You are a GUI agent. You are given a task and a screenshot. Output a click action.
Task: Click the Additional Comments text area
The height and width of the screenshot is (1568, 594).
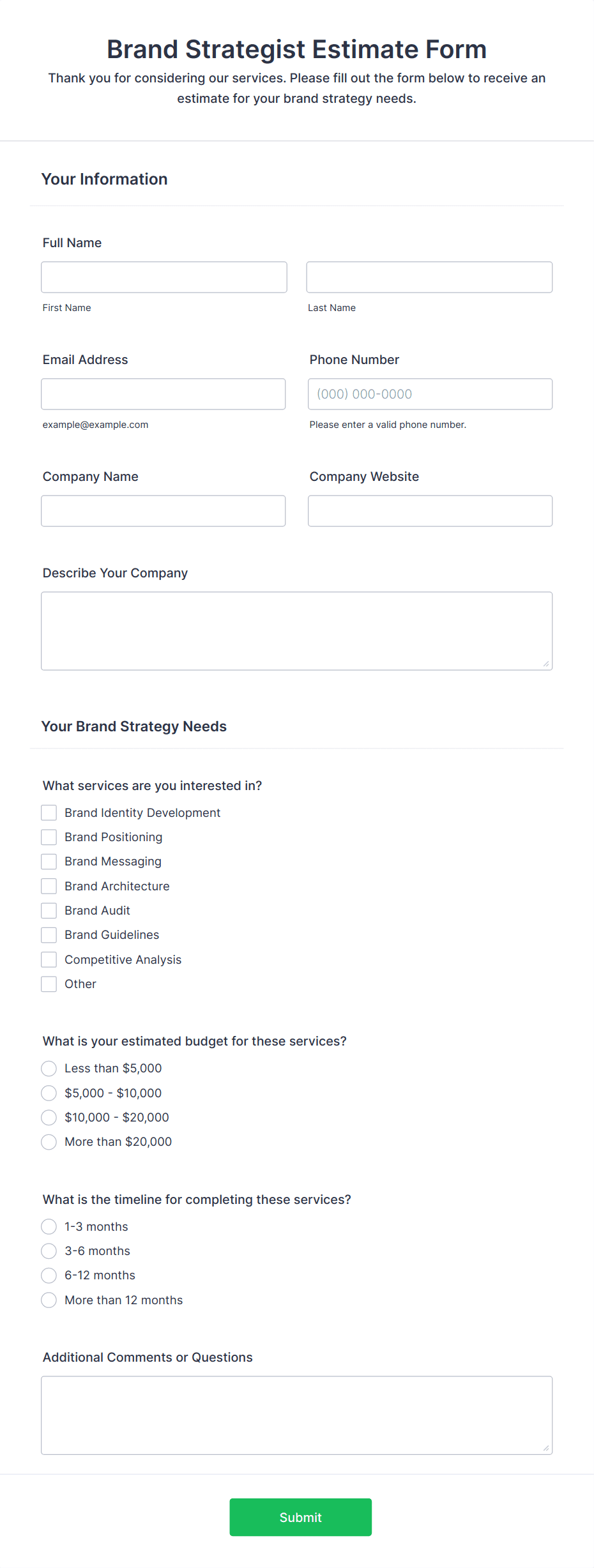pyautogui.click(x=297, y=1415)
